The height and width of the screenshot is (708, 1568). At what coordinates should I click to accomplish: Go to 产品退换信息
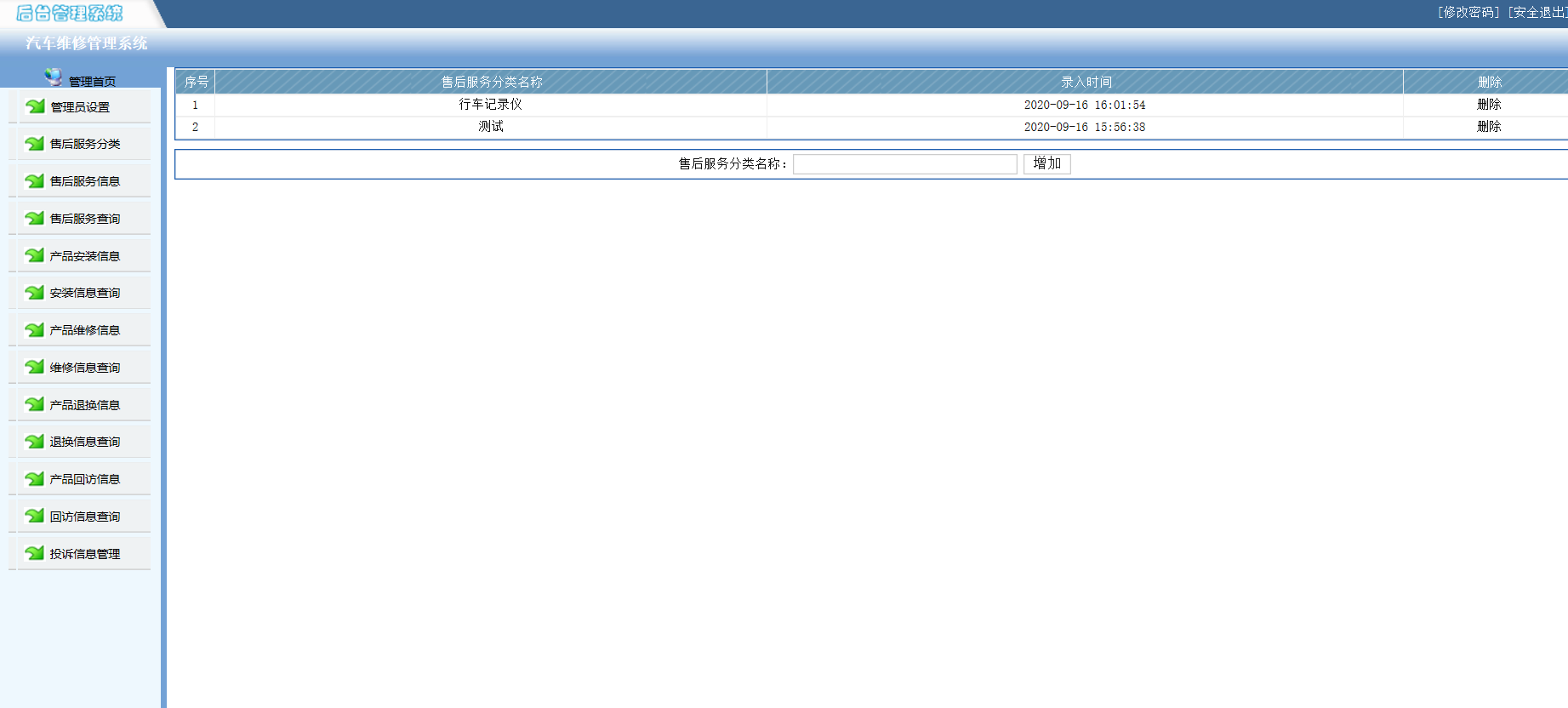point(85,405)
